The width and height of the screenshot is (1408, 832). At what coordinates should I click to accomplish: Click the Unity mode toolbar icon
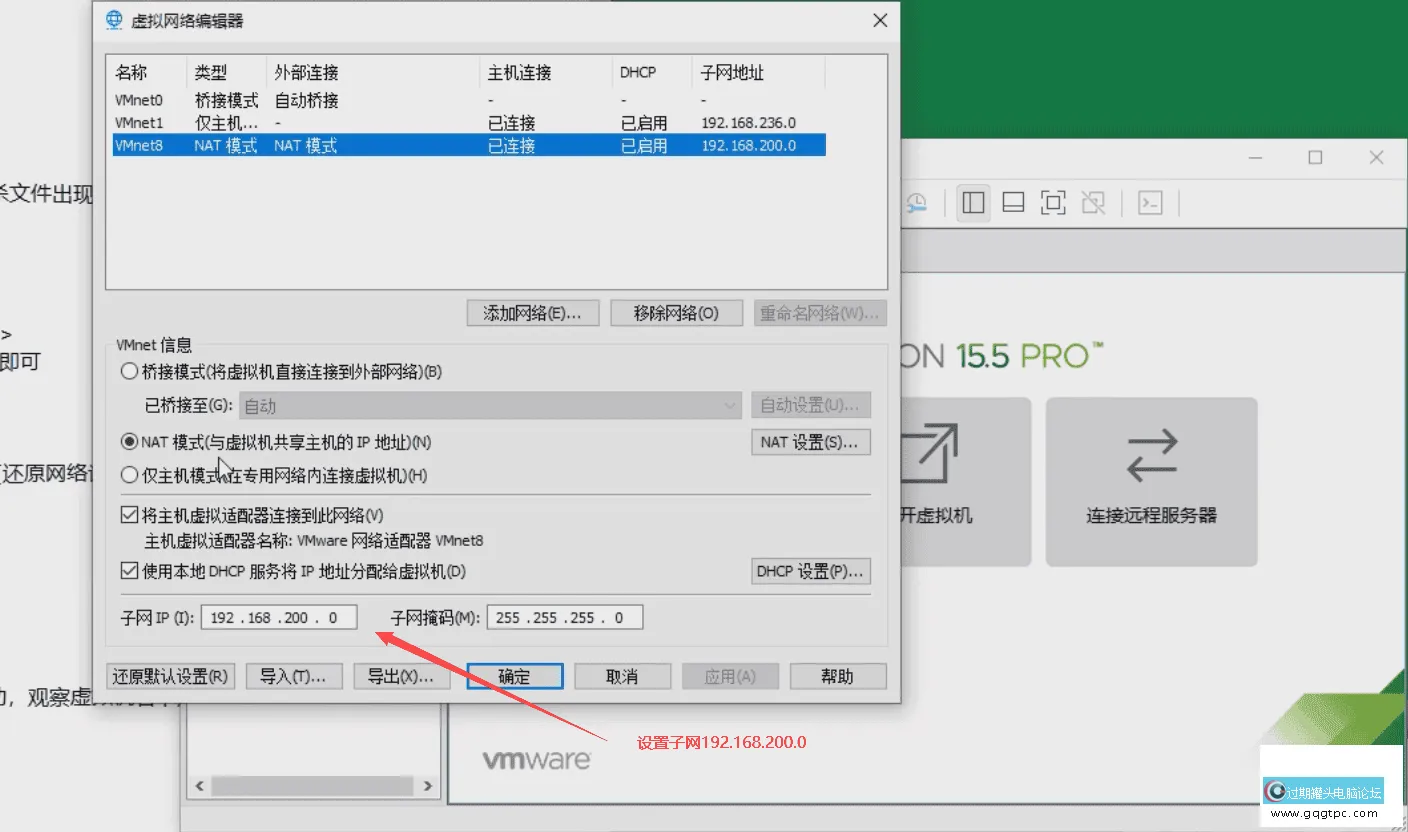(x=1093, y=202)
